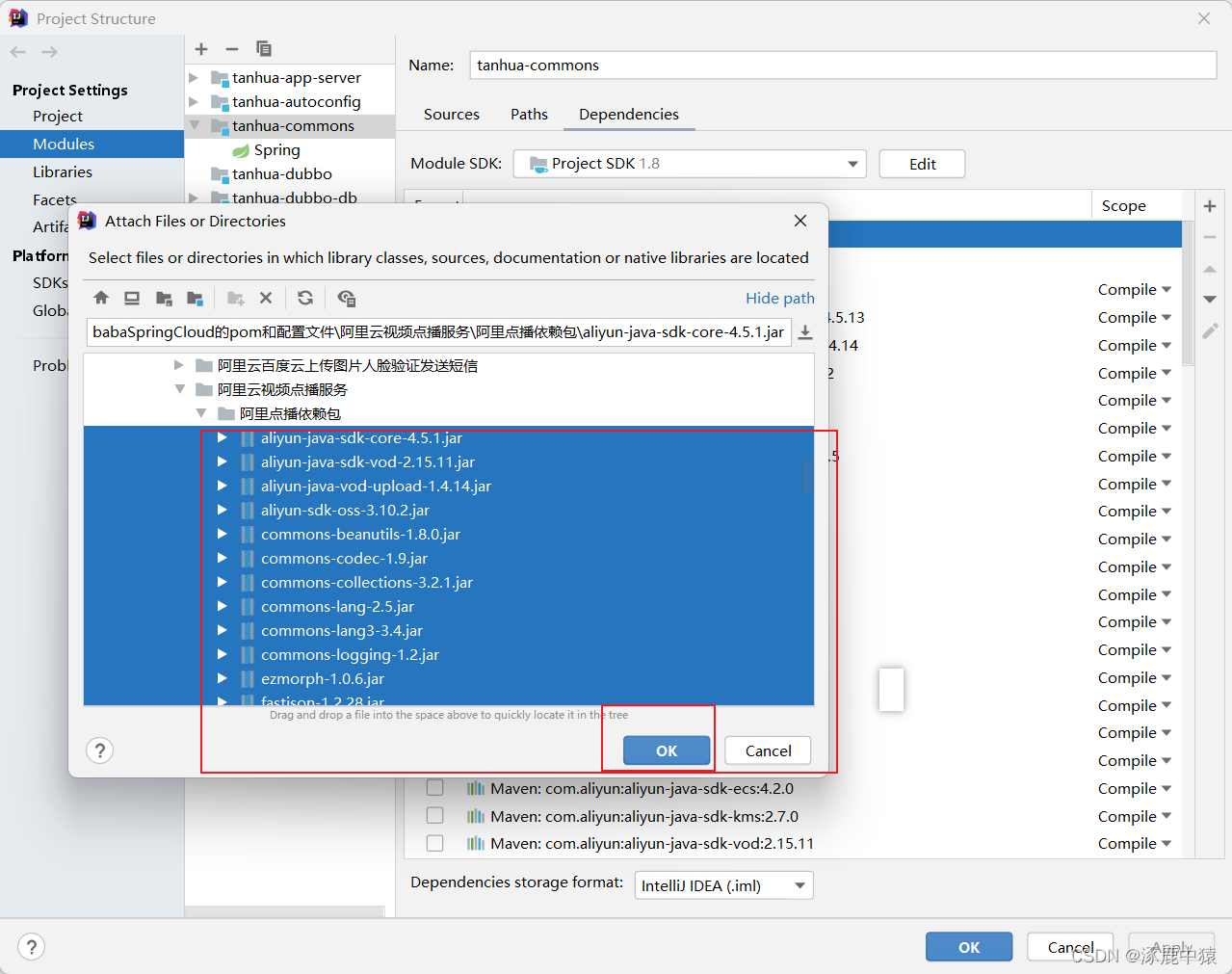Remove selected module with minus icon

point(232,49)
